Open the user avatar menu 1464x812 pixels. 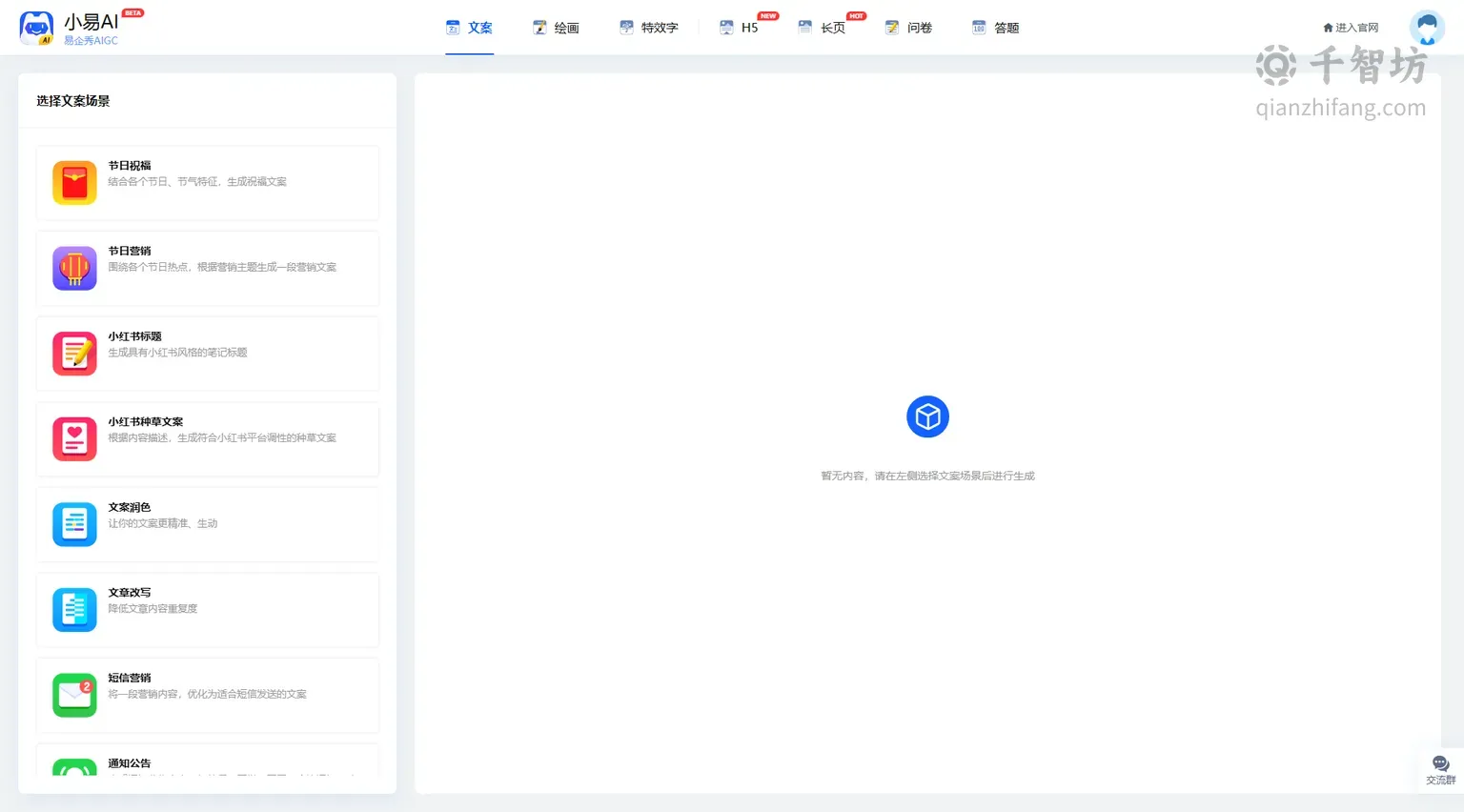click(x=1427, y=28)
